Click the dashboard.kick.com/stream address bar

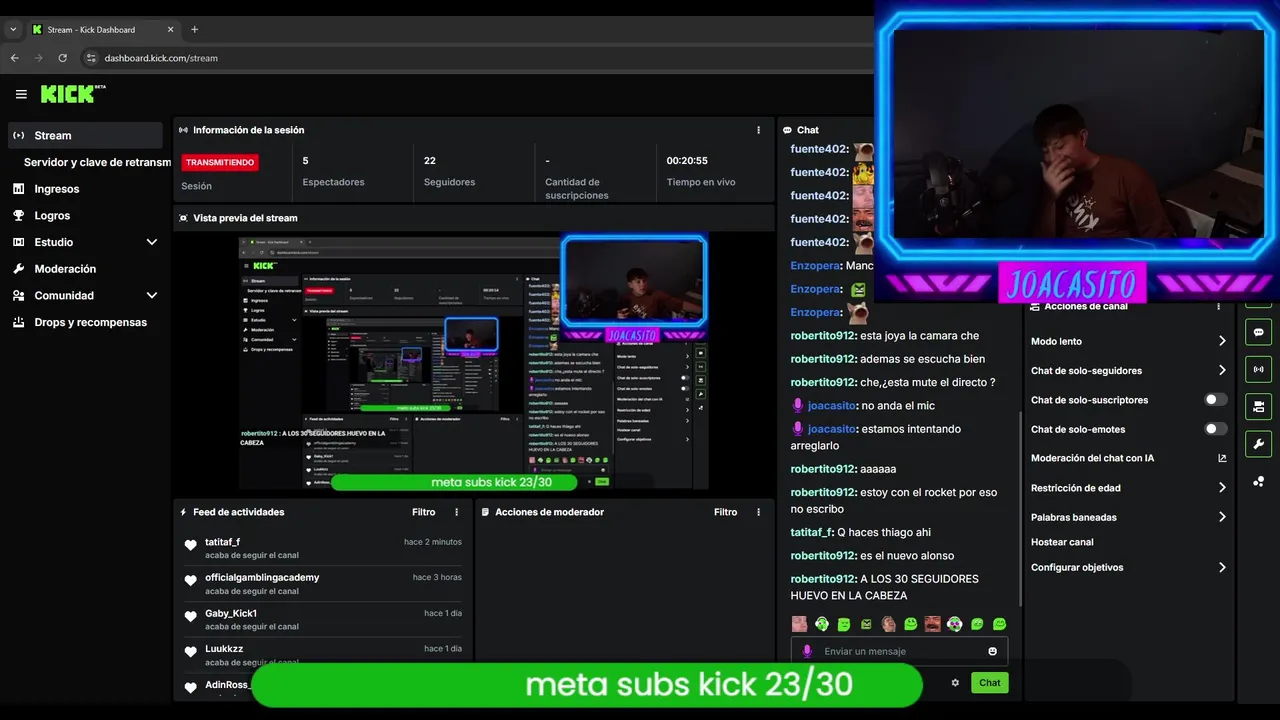(161, 58)
